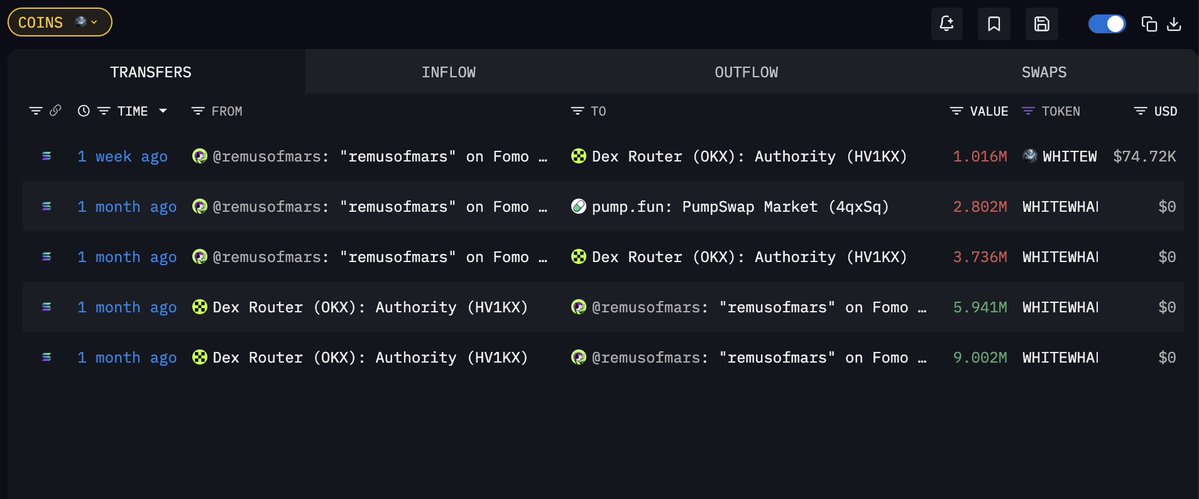Click the add alert bell icon
The image size is (1199, 499).
click(946, 24)
